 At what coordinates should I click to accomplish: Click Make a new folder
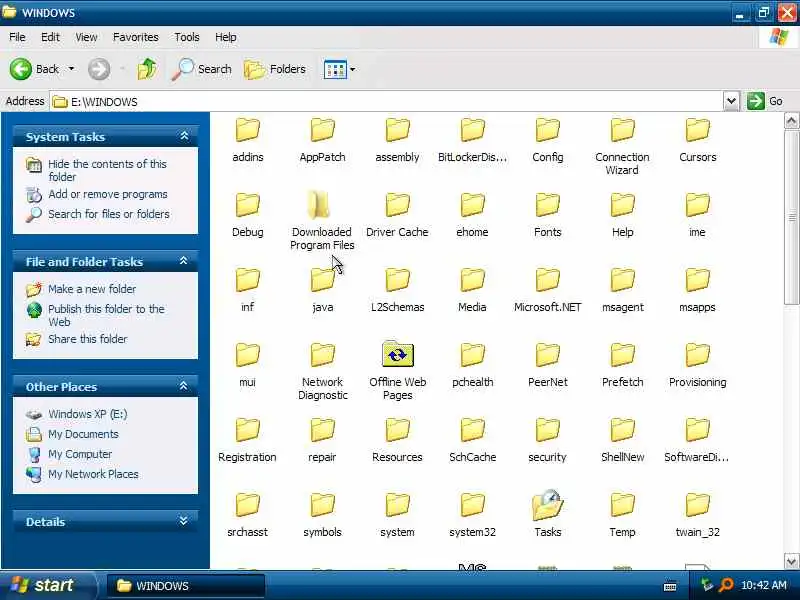click(x=81, y=289)
